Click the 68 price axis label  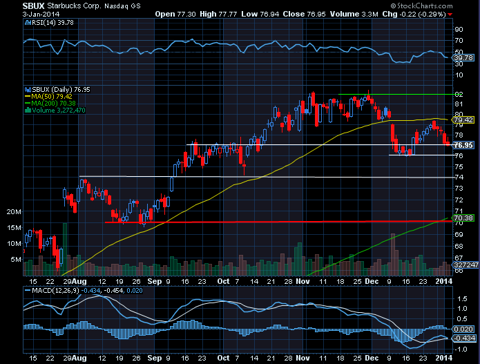(459, 246)
